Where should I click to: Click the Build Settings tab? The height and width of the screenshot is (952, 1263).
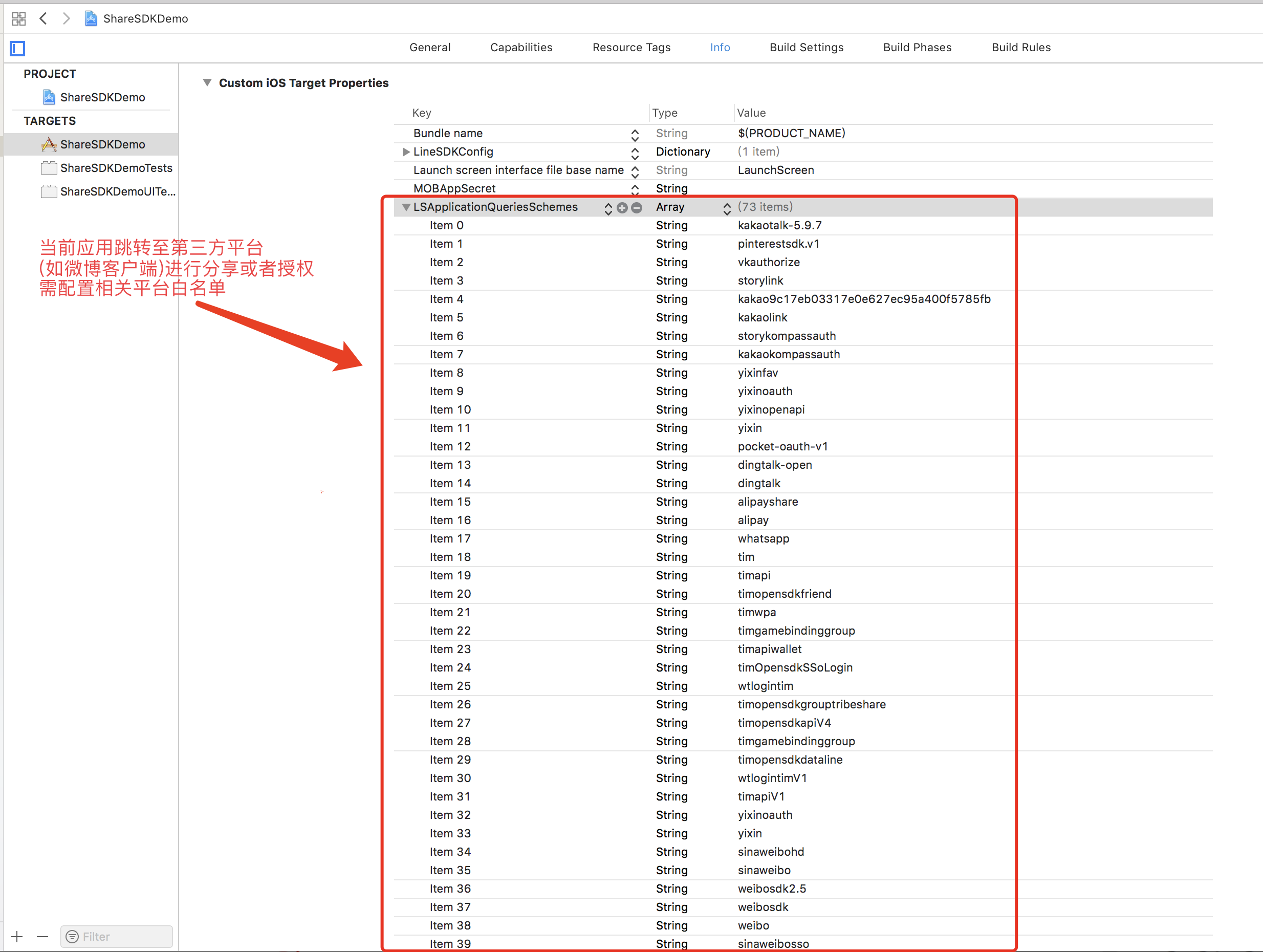pos(806,47)
